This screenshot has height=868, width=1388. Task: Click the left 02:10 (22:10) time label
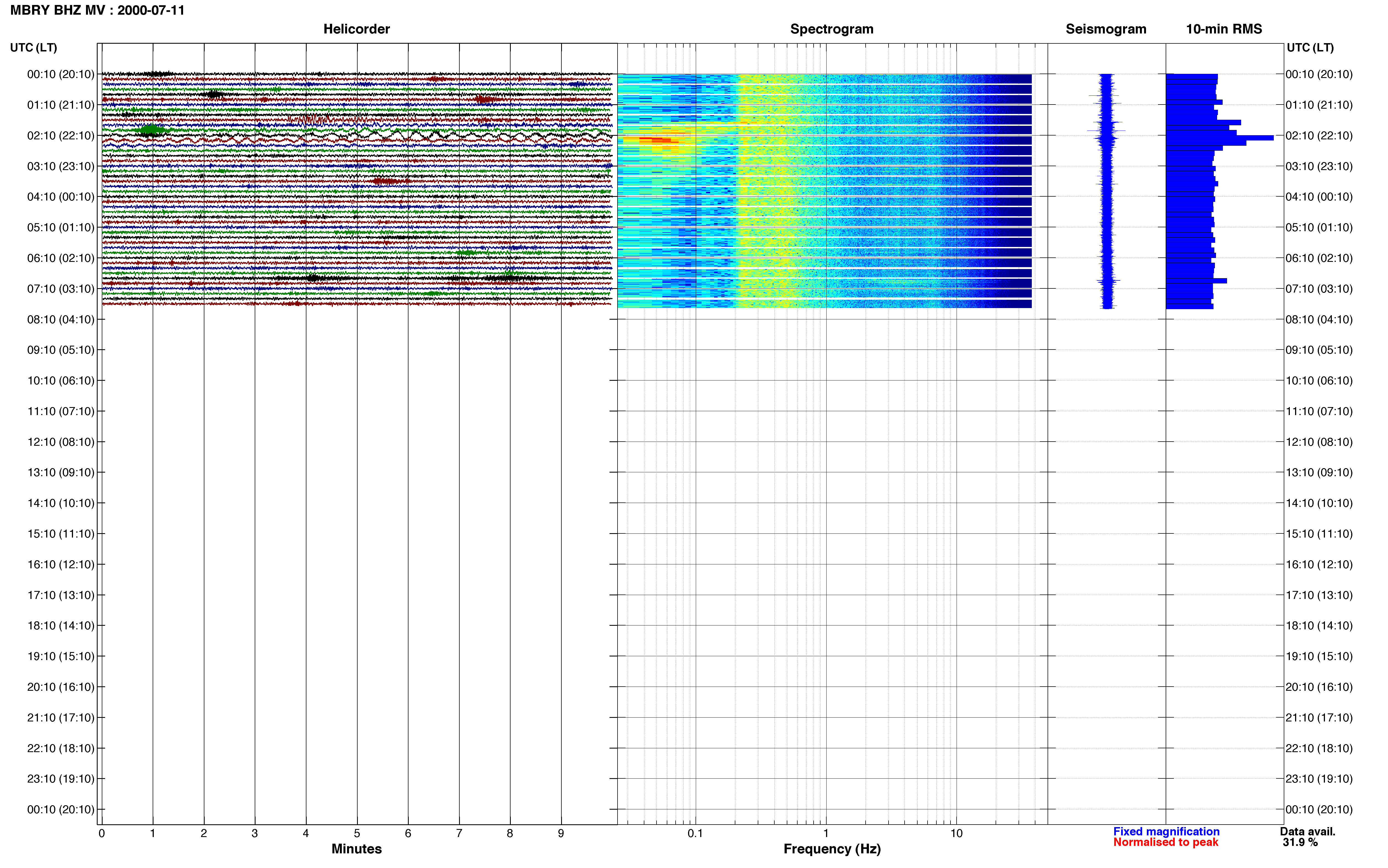pos(60,135)
